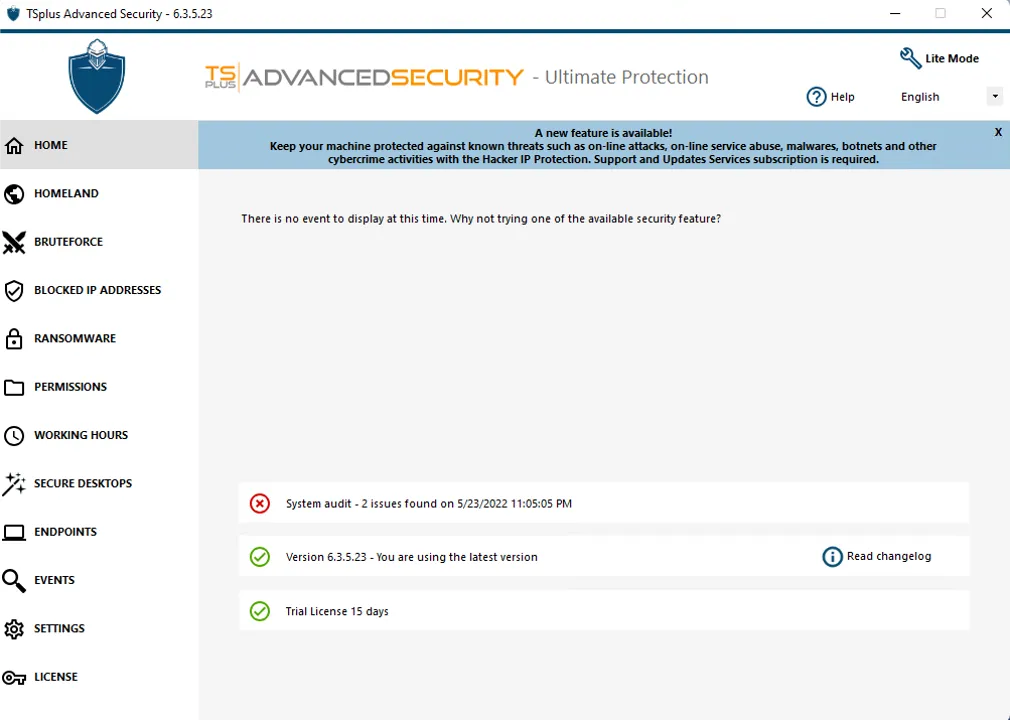The height and width of the screenshot is (720, 1010).
Task: Click the knight shield logo
Action: (x=97, y=76)
